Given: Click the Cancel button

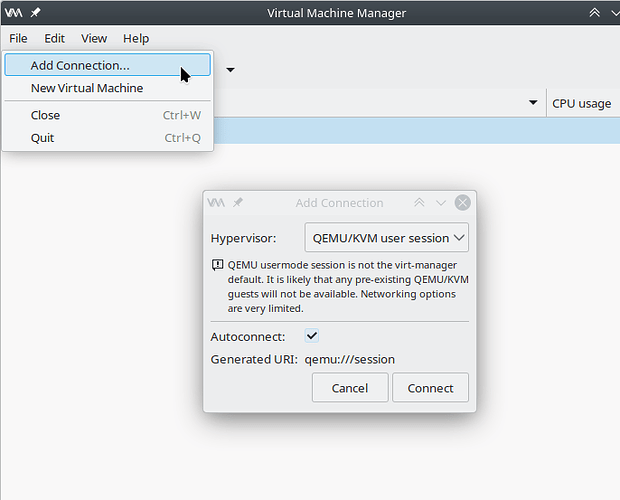Looking at the screenshot, I should click(x=350, y=388).
